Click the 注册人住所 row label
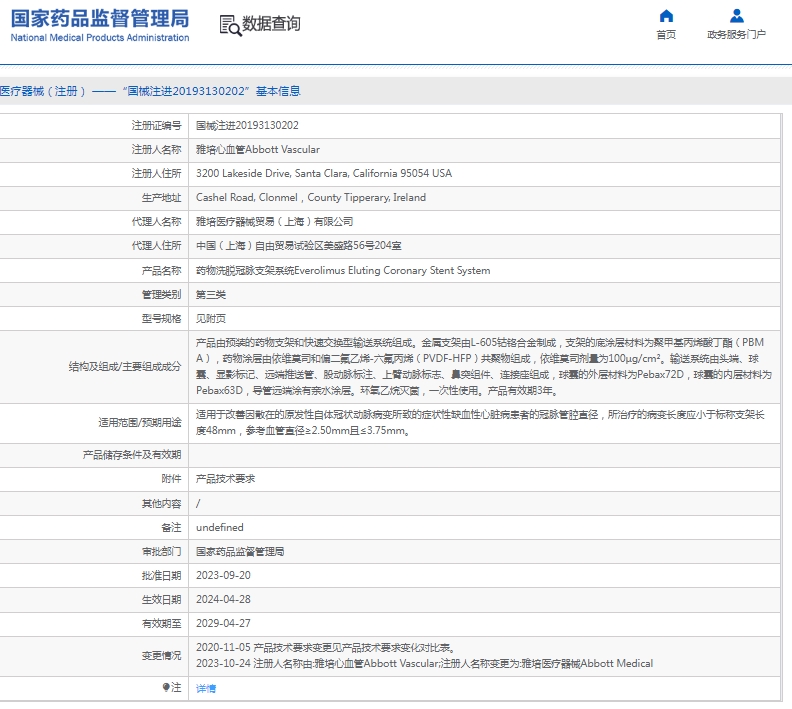This screenshot has width=792, height=709. (156, 173)
